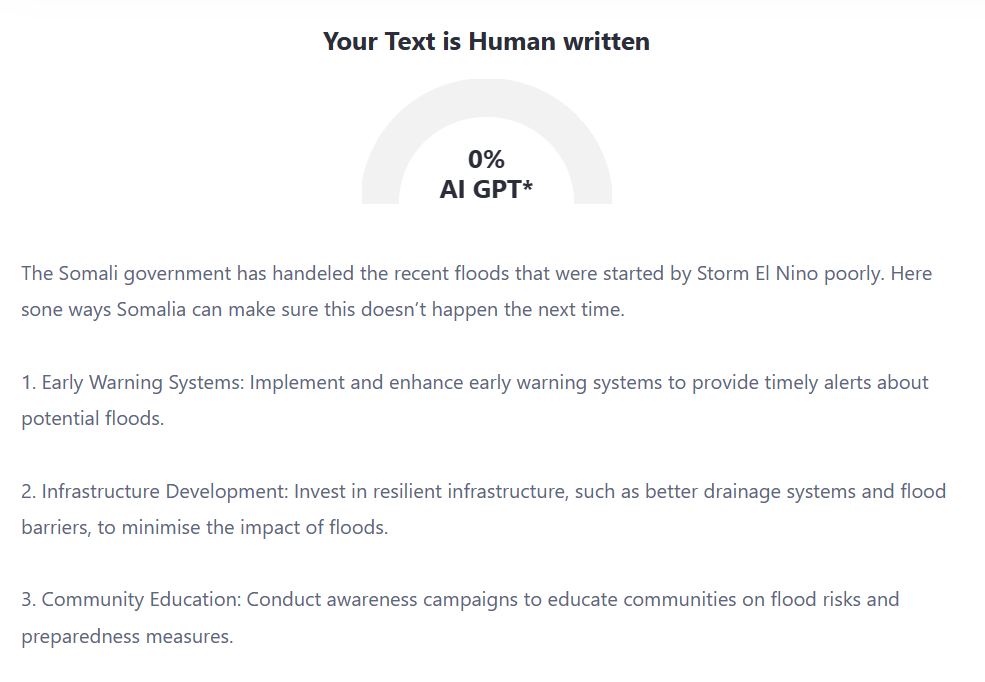The height and width of the screenshot is (682, 985).
Task: Click the phrase 'the next time.'
Action: [564, 310]
